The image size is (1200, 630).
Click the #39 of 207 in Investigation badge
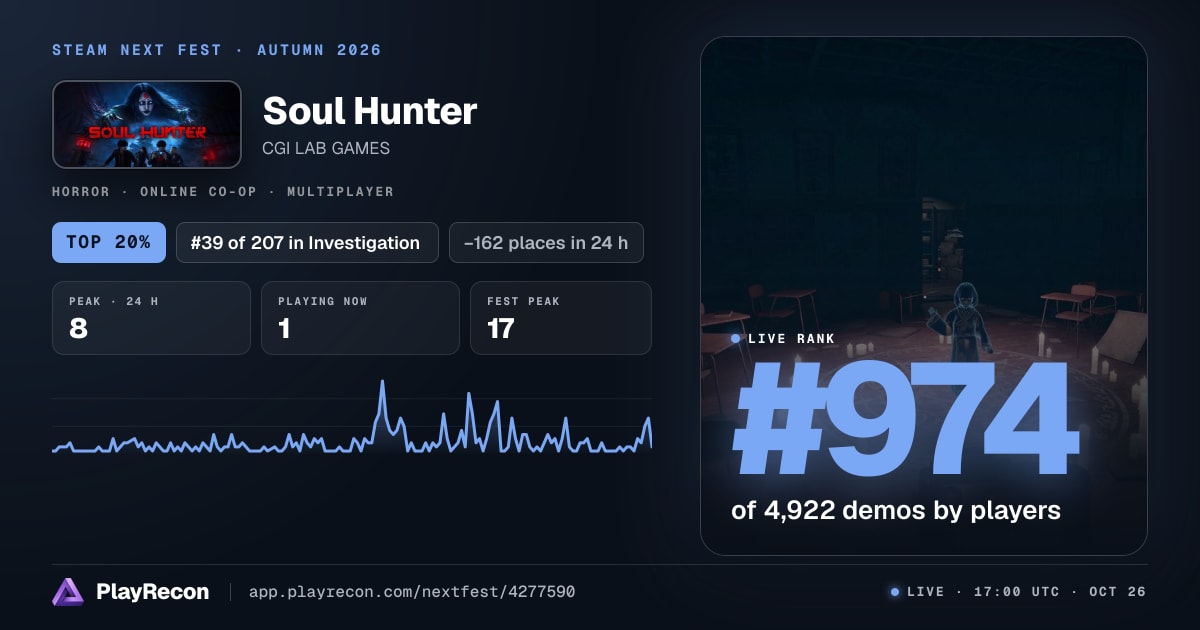coord(307,242)
